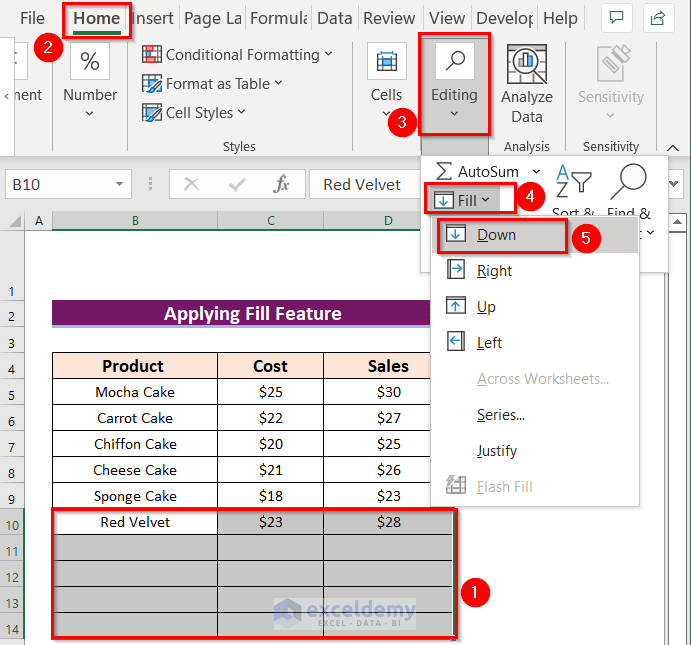Viewport: 691px width, 645px height.
Task: Click Flash Fill menu entry
Action: (535, 486)
